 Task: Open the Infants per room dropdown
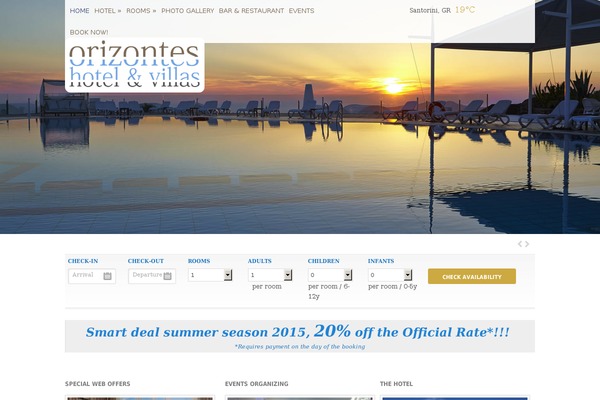click(x=390, y=275)
